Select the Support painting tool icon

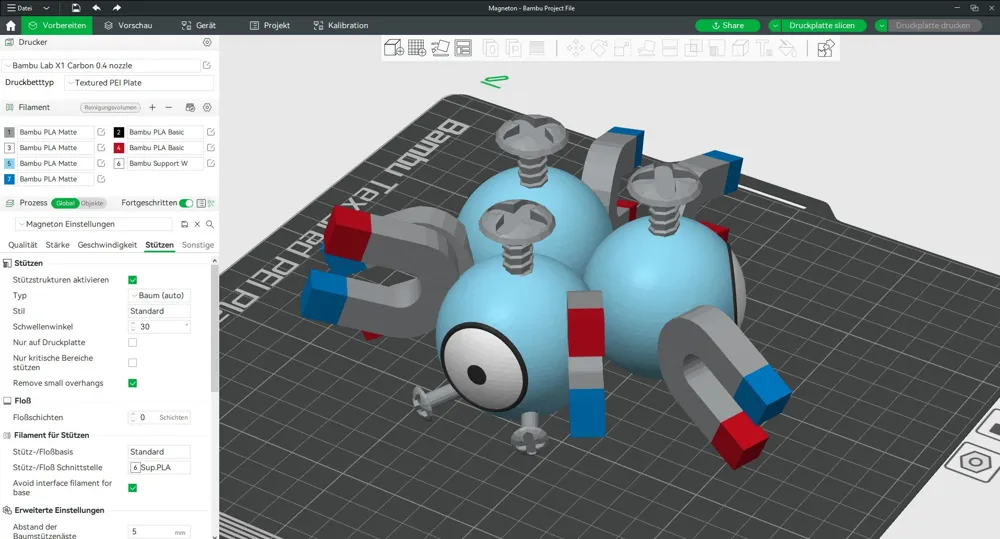tap(717, 48)
